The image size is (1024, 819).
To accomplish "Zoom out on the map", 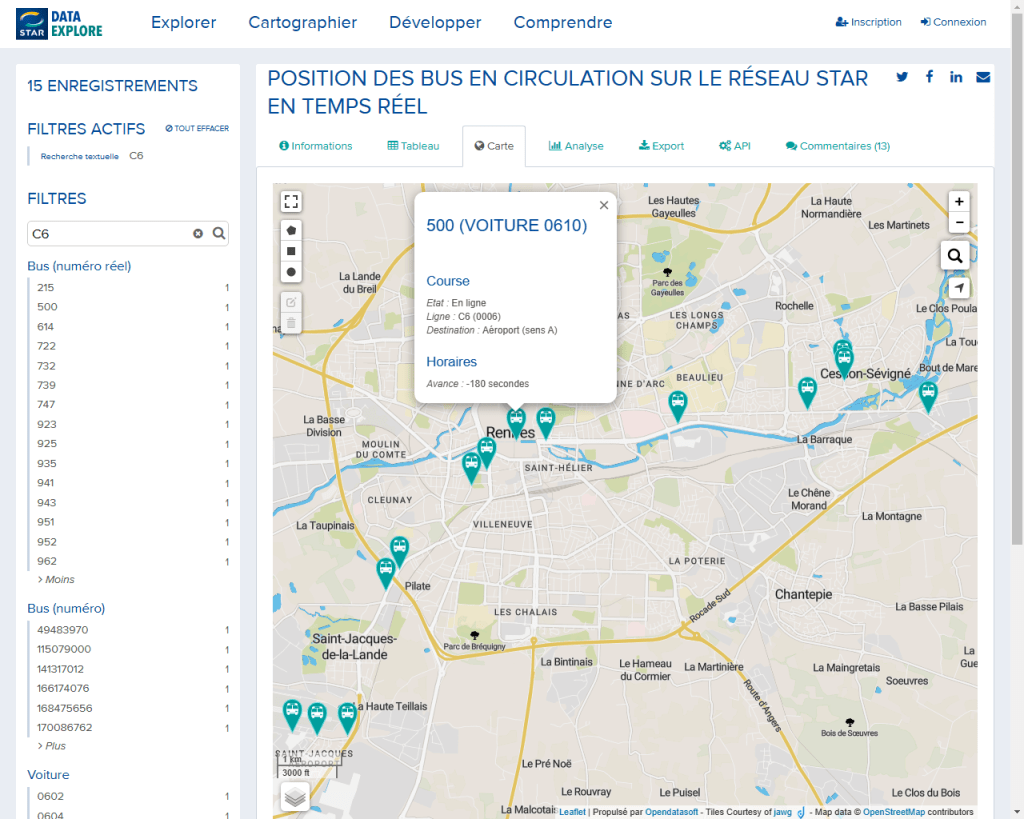I will pos(959,222).
